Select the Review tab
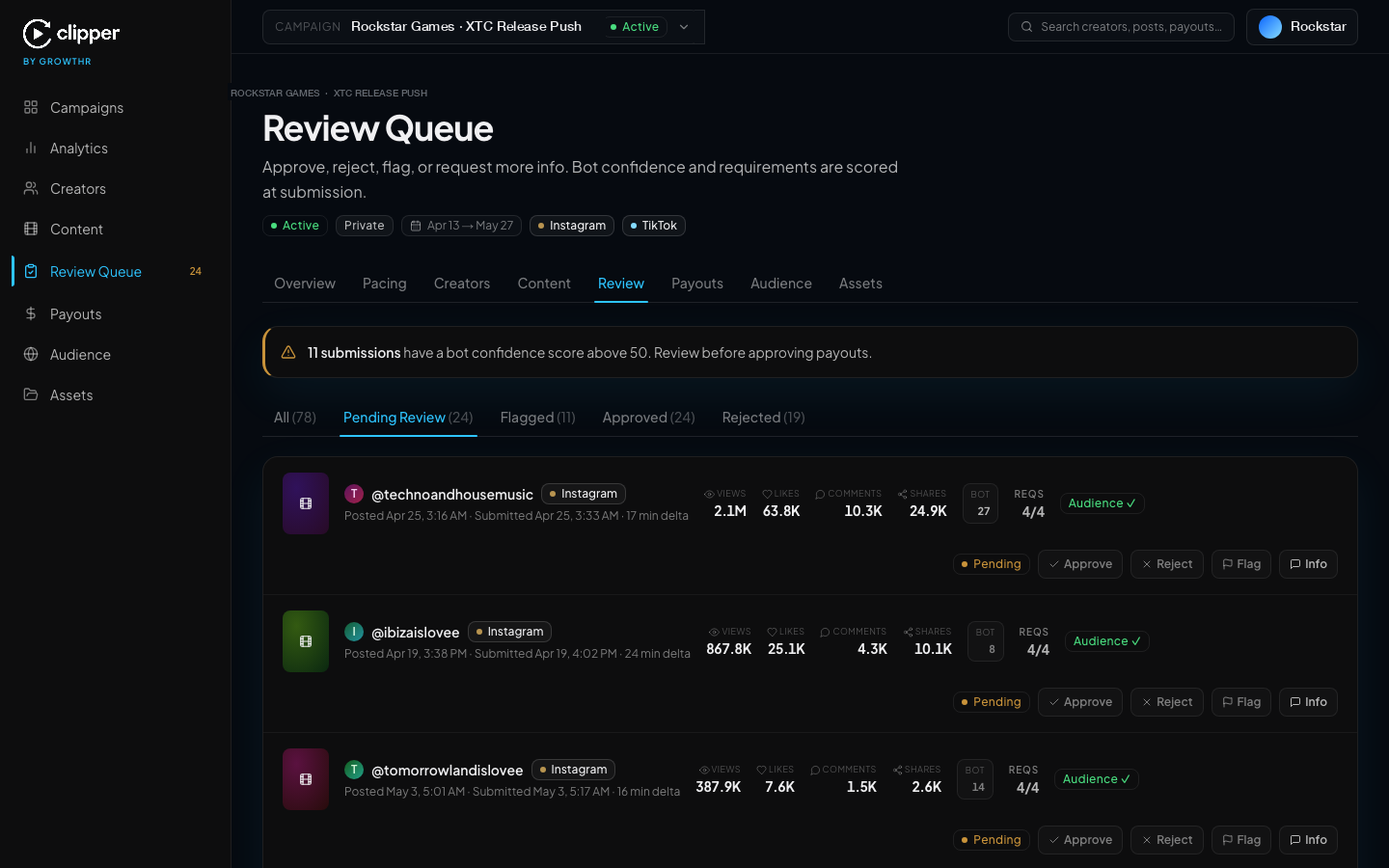Viewport: 1389px width, 868px height. (x=621, y=284)
